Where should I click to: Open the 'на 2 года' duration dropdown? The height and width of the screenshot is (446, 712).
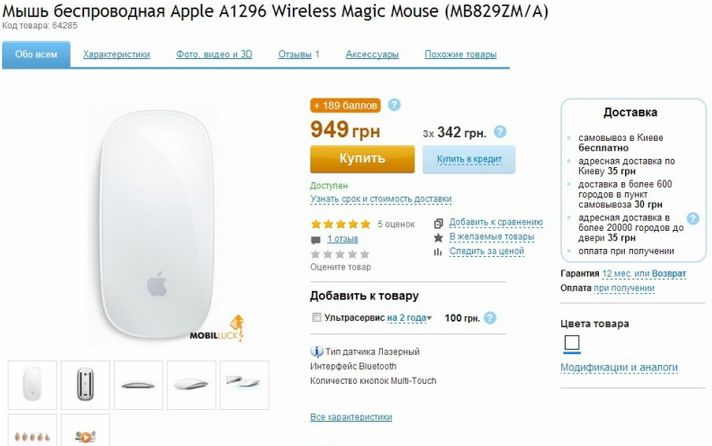pyautogui.click(x=410, y=317)
